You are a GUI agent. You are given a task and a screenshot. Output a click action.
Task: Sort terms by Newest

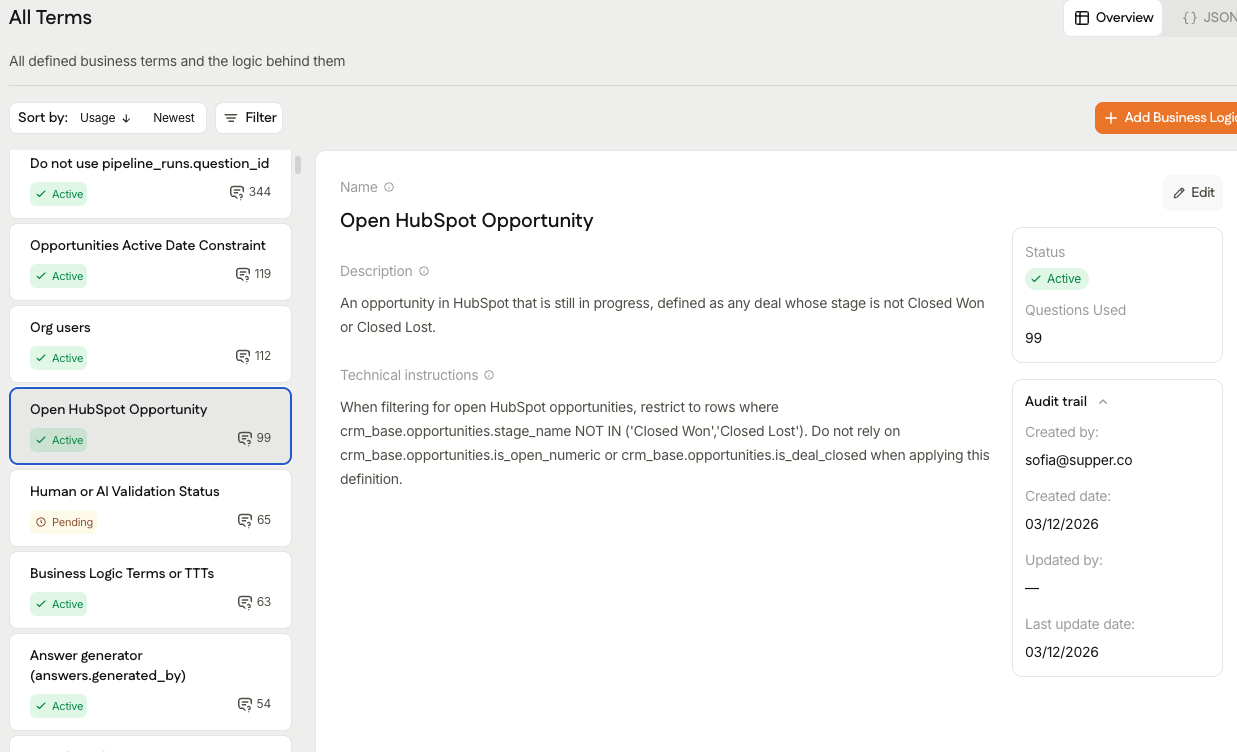(x=174, y=118)
